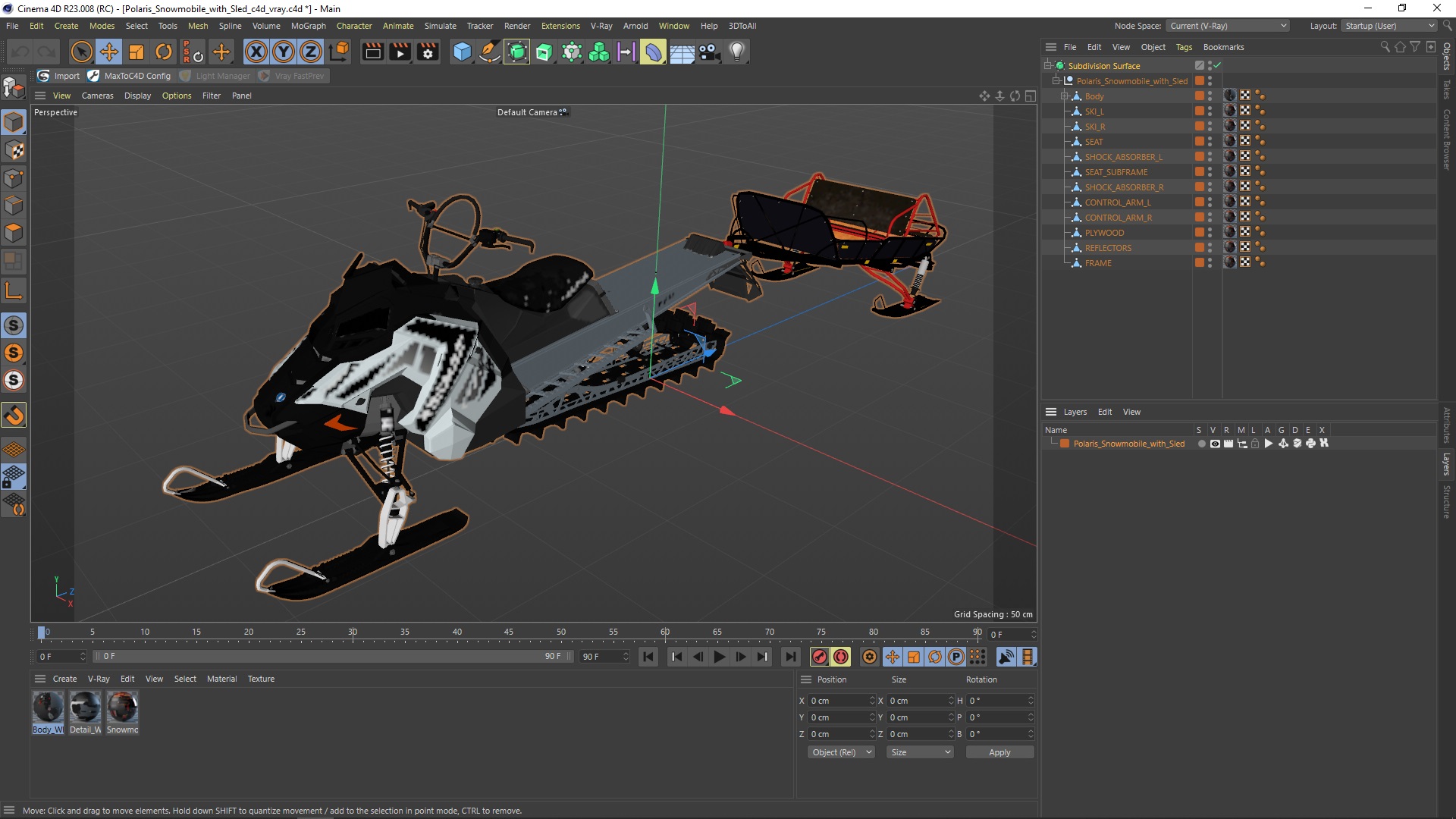
Task: Toggle layer lock icon for Polaris layer
Action: [1255, 444]
